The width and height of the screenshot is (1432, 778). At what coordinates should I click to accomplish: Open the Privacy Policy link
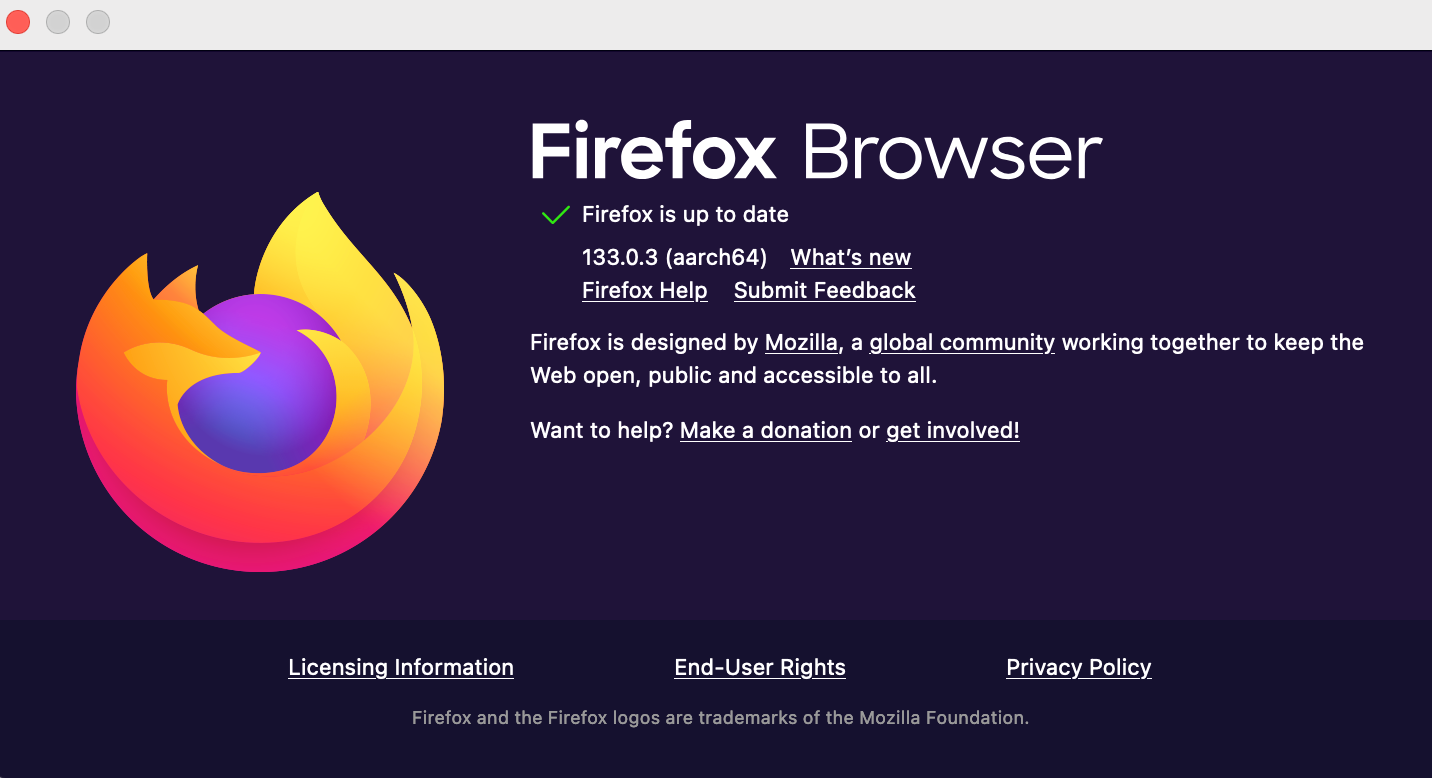[x=1079, y=668]
